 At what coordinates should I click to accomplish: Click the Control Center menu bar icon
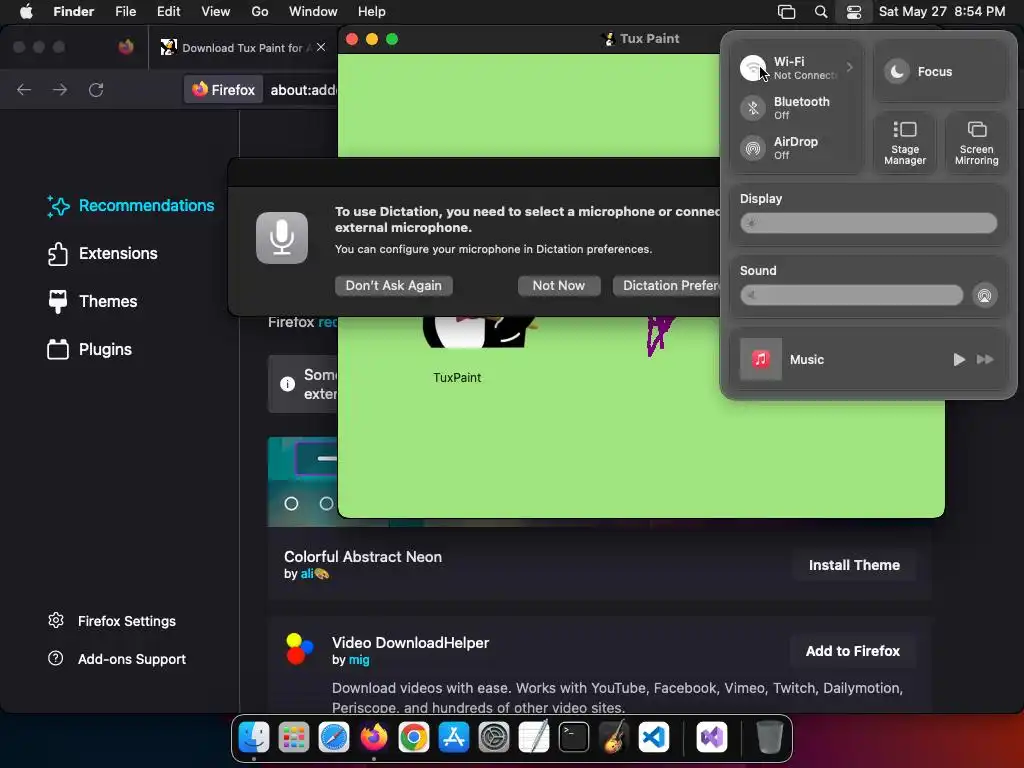coord(854,12)
